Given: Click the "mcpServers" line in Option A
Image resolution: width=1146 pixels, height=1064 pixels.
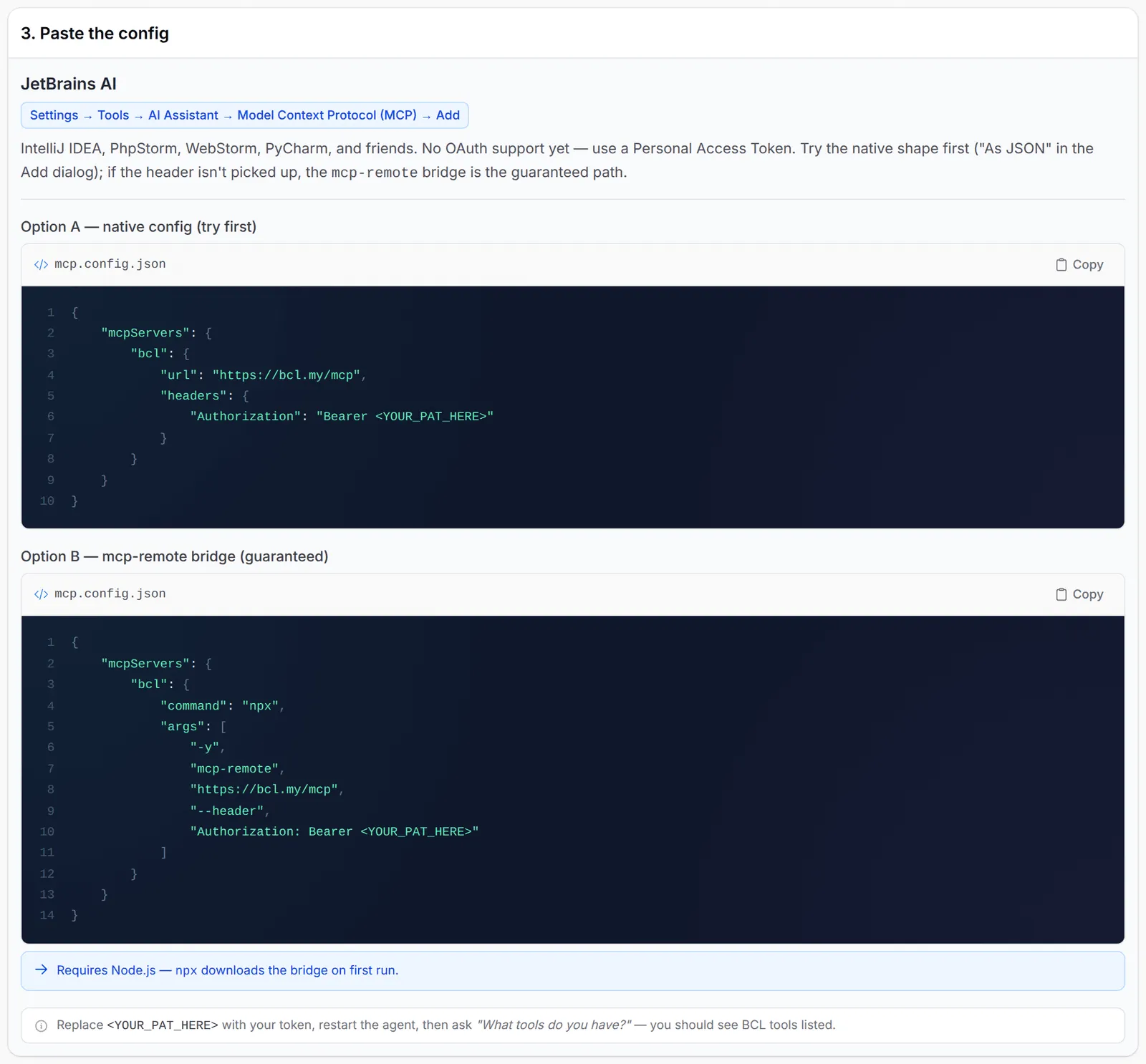Looking at the screenshot, I should (x=157, y=334).
